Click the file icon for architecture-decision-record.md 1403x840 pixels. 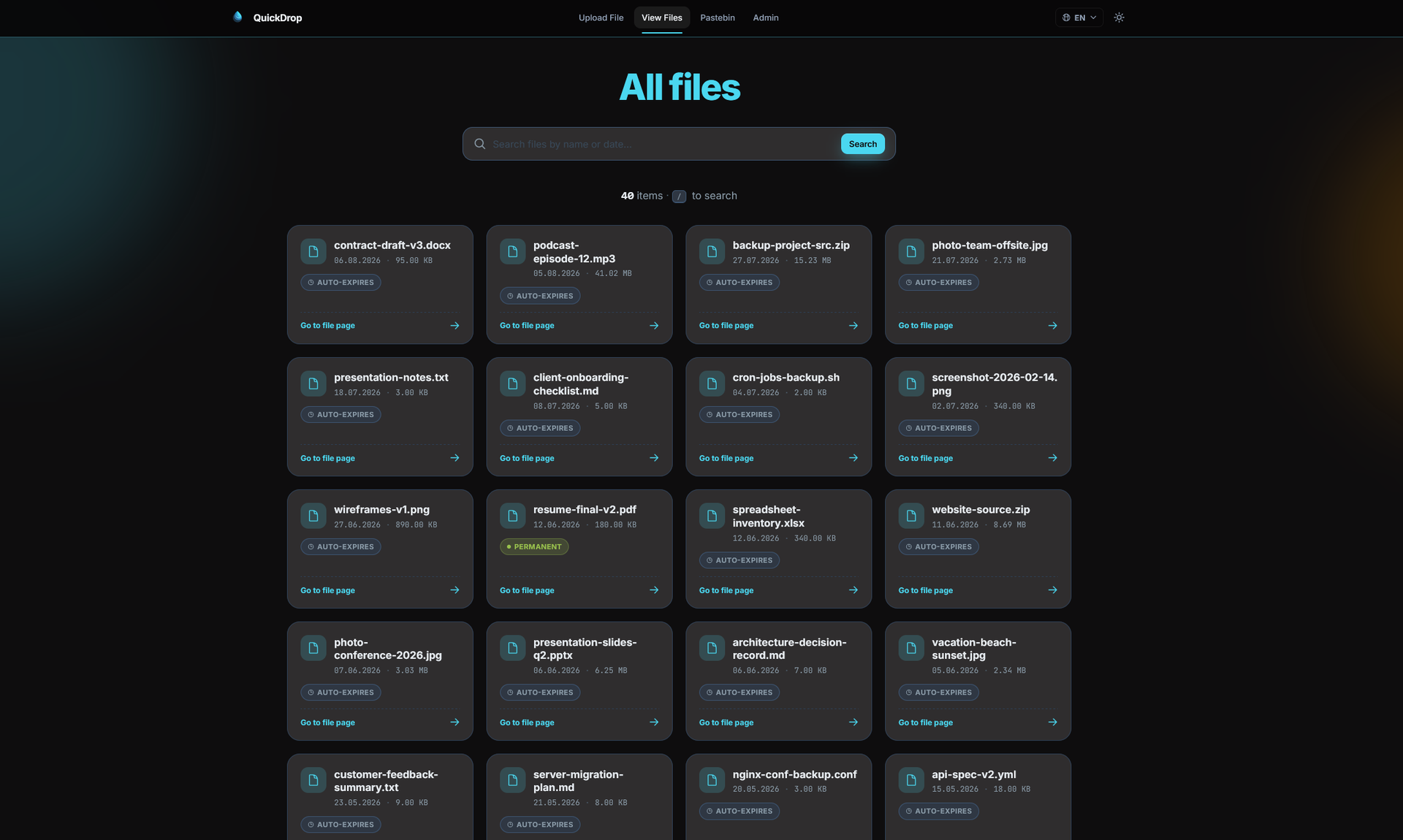[712, 648]
